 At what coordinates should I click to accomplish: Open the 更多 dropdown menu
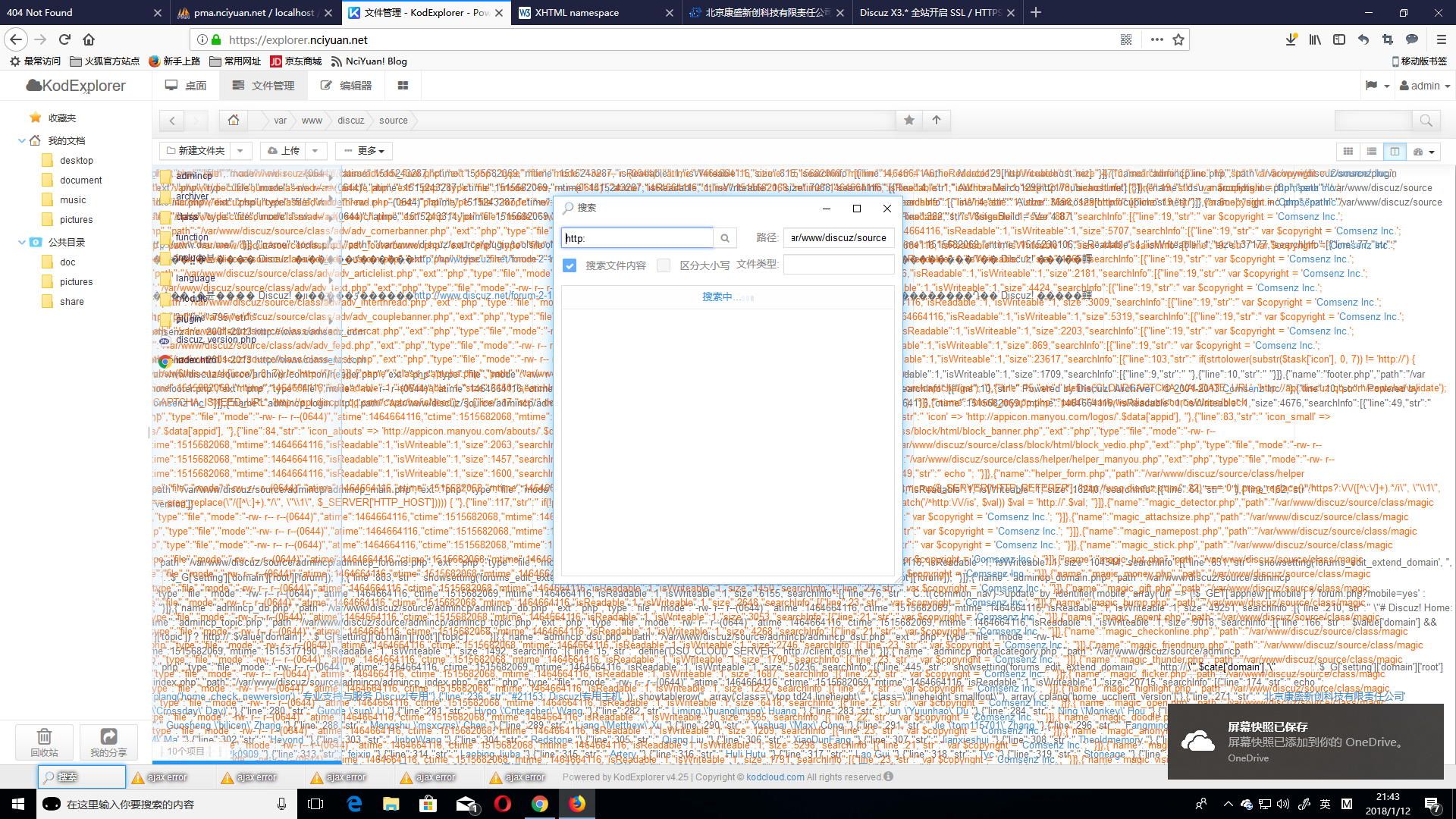362,150
